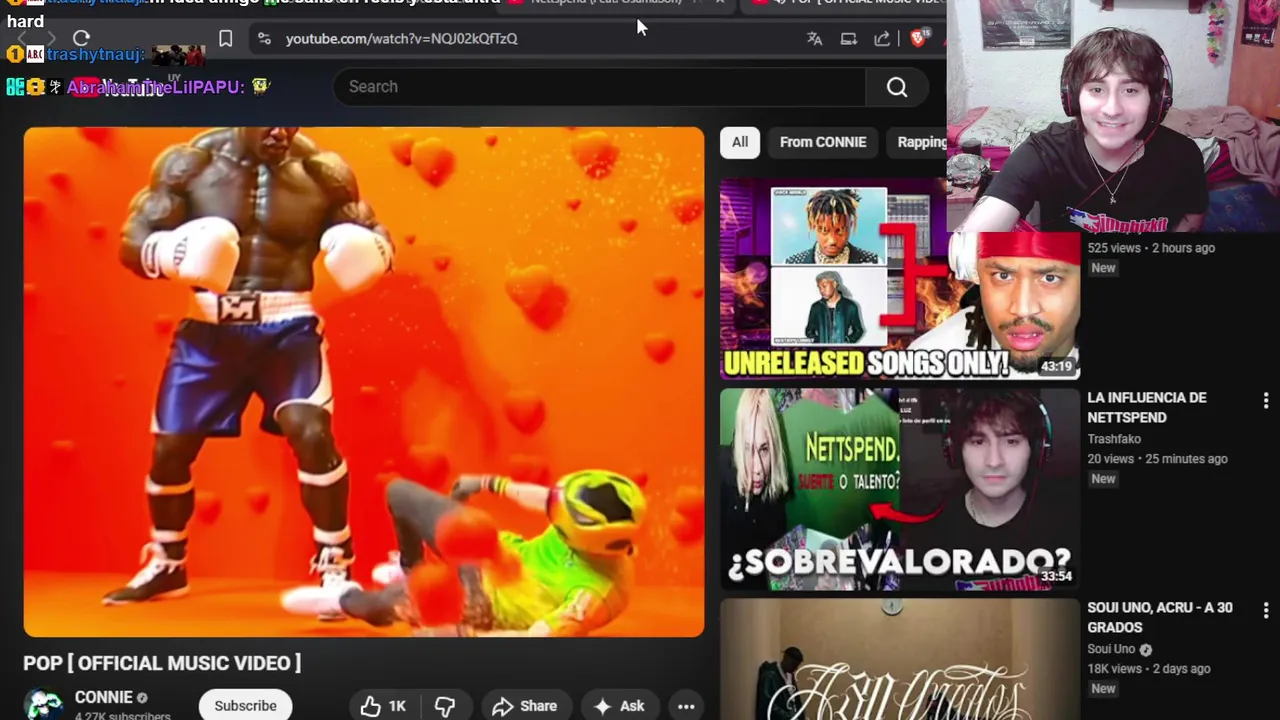Open the Trashfako channel link

[x=1114, y=439]
